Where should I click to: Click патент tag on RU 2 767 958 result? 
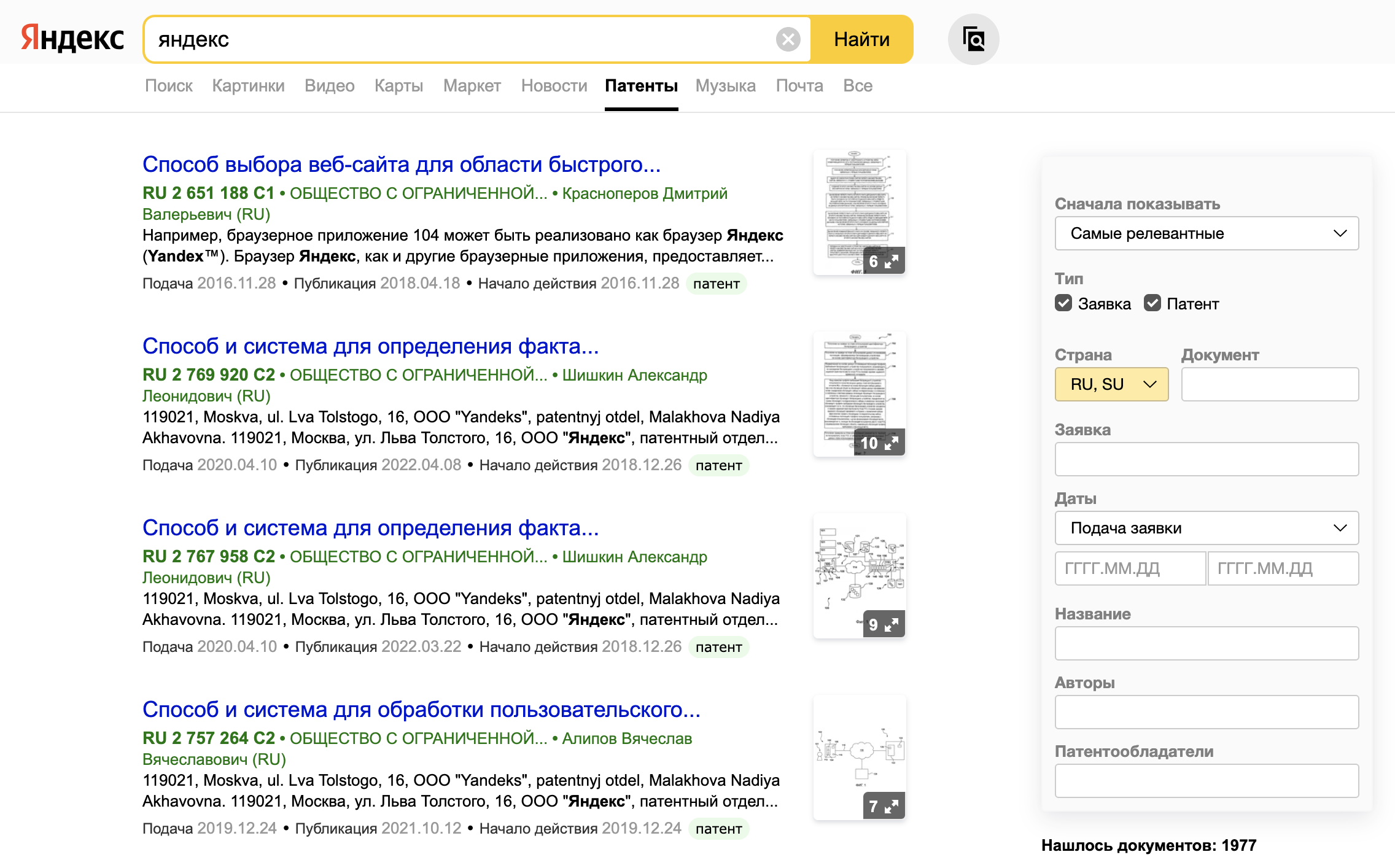click(x=718, y=647)
